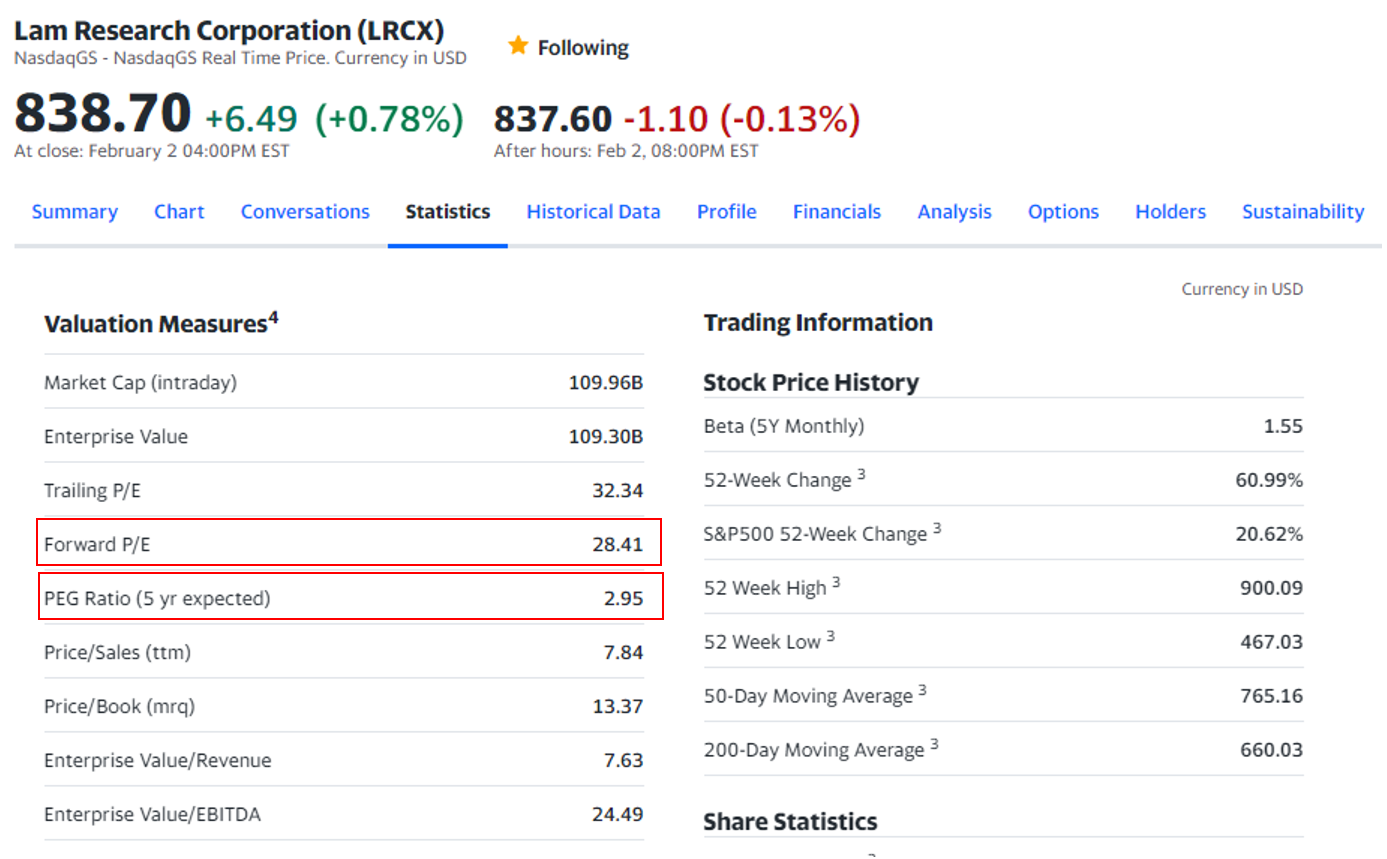Click the footnote 4 beside Valuation Measures
Image resolution: width=1387 pixels, height=859 pixels.
(x=273, y=319)
